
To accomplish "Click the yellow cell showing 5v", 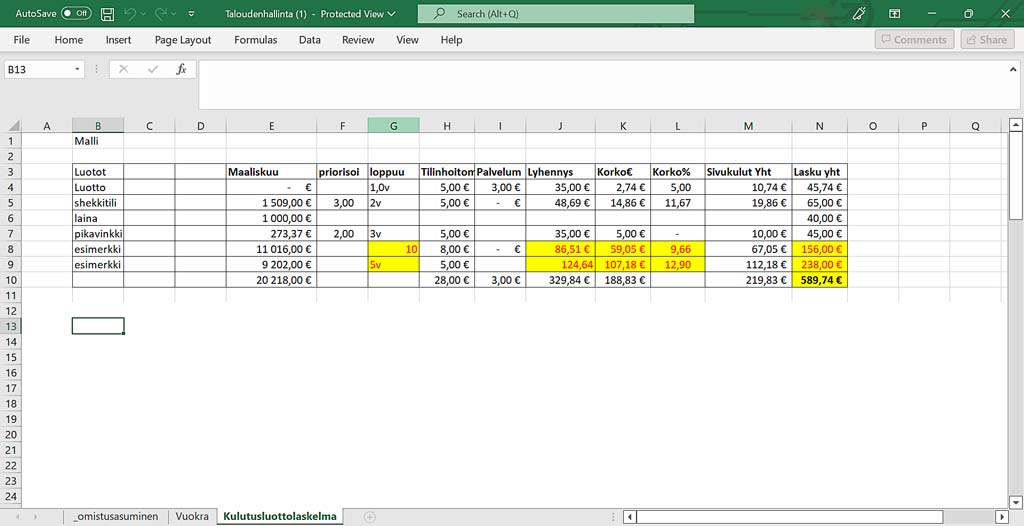I will click(x=393, y=265).
